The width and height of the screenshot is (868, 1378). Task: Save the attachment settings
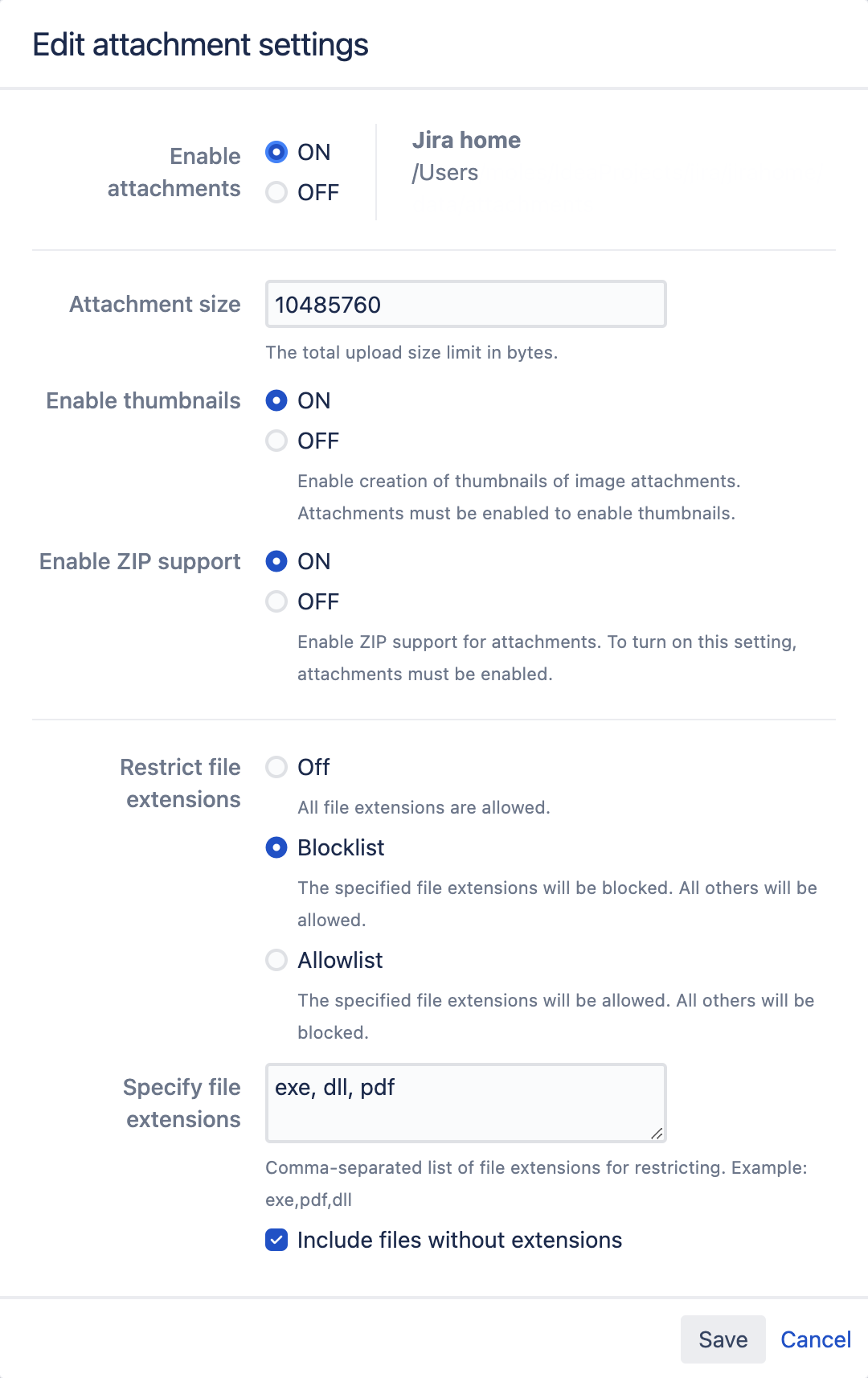tap(723, 1339)
